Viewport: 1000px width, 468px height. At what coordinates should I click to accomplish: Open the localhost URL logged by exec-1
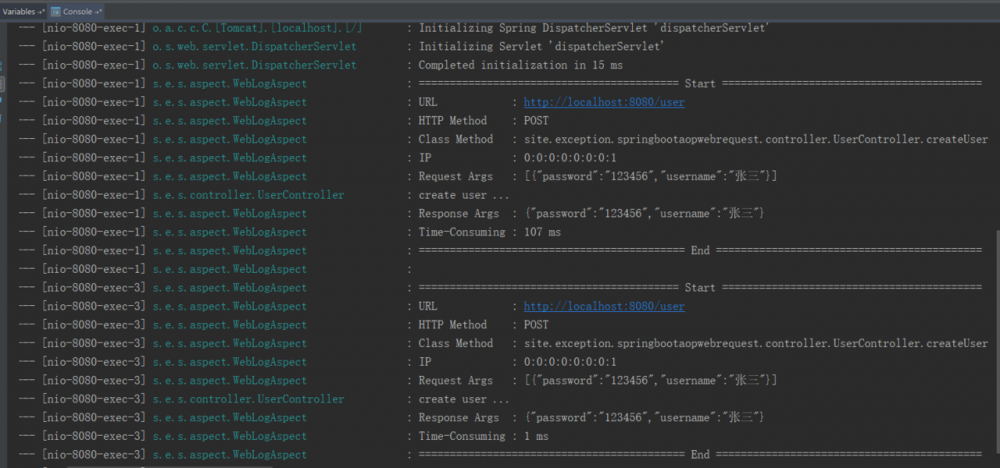coord(603,102)
